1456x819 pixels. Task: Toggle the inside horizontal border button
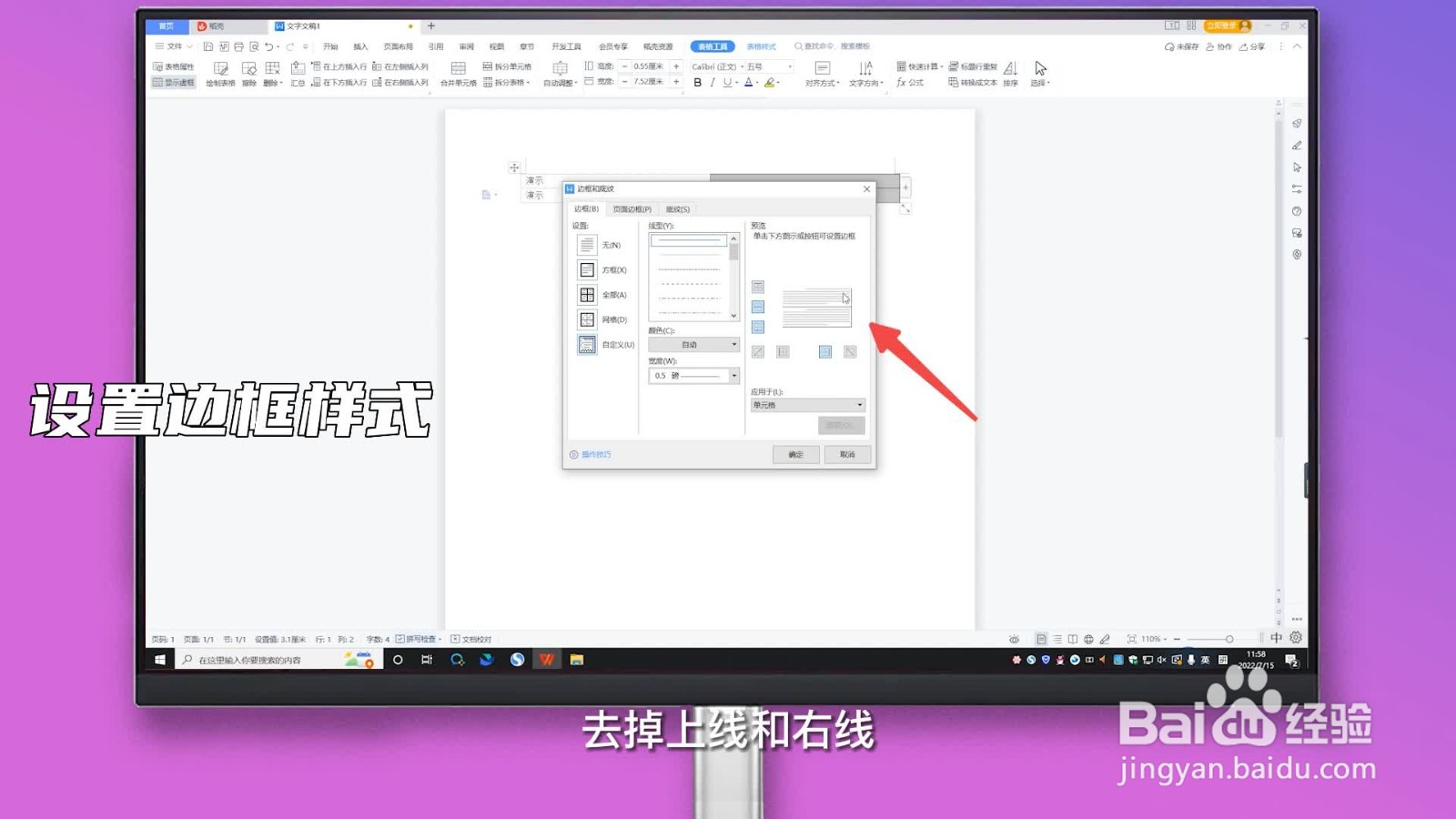(758, 307)
